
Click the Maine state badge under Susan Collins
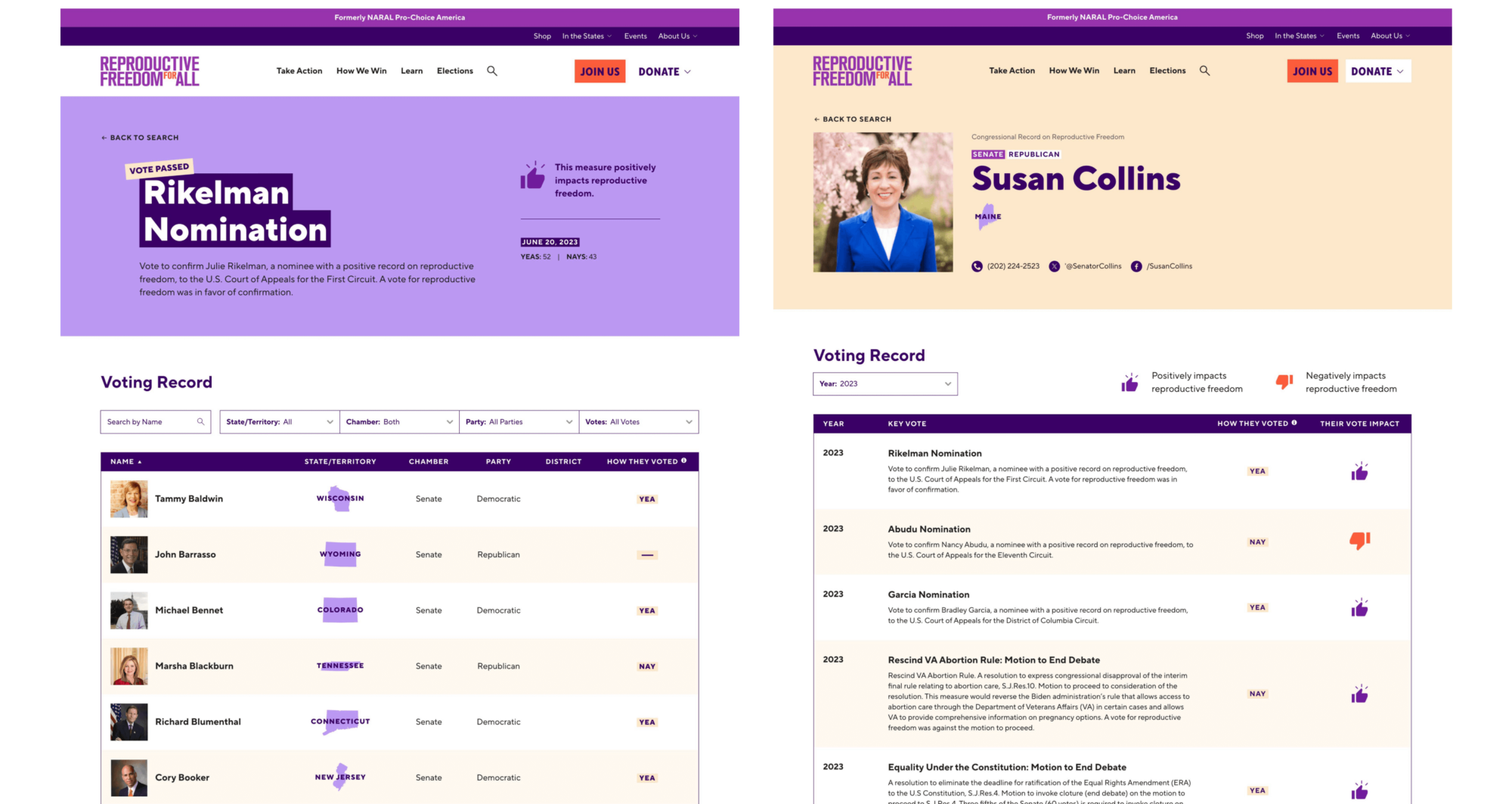[987, 216]
